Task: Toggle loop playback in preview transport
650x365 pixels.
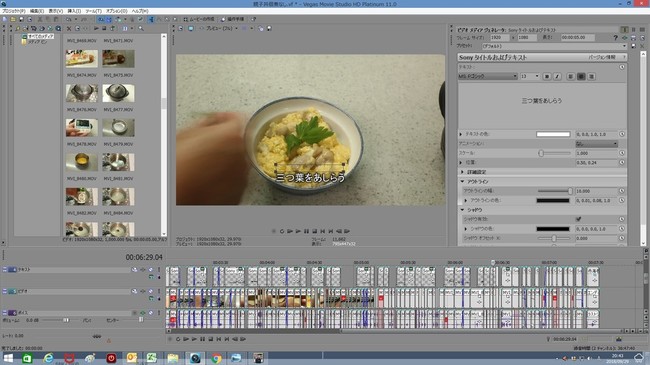Action: coord(282,231)
